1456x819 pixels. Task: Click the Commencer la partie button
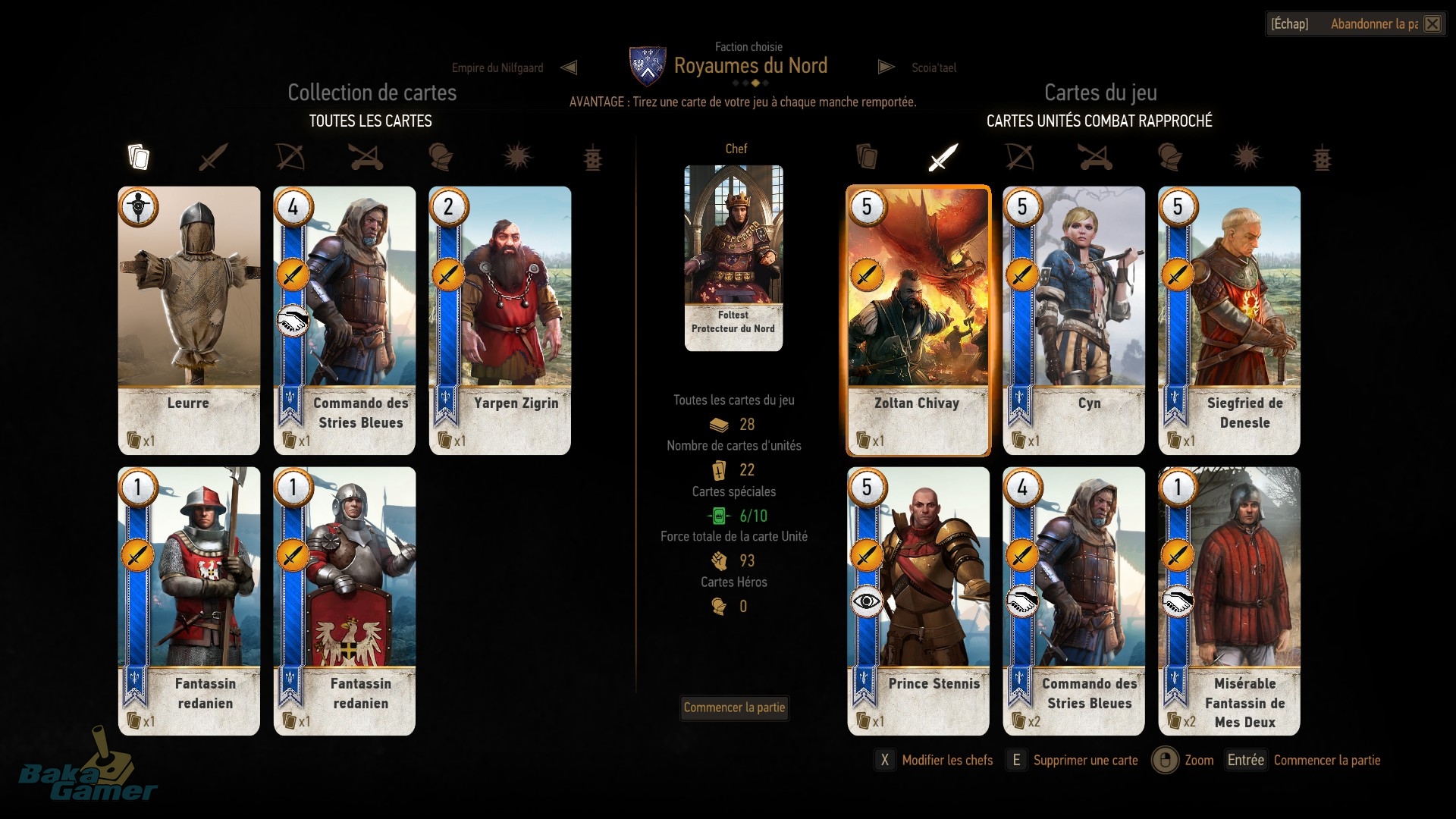click(x=734, y=708)
